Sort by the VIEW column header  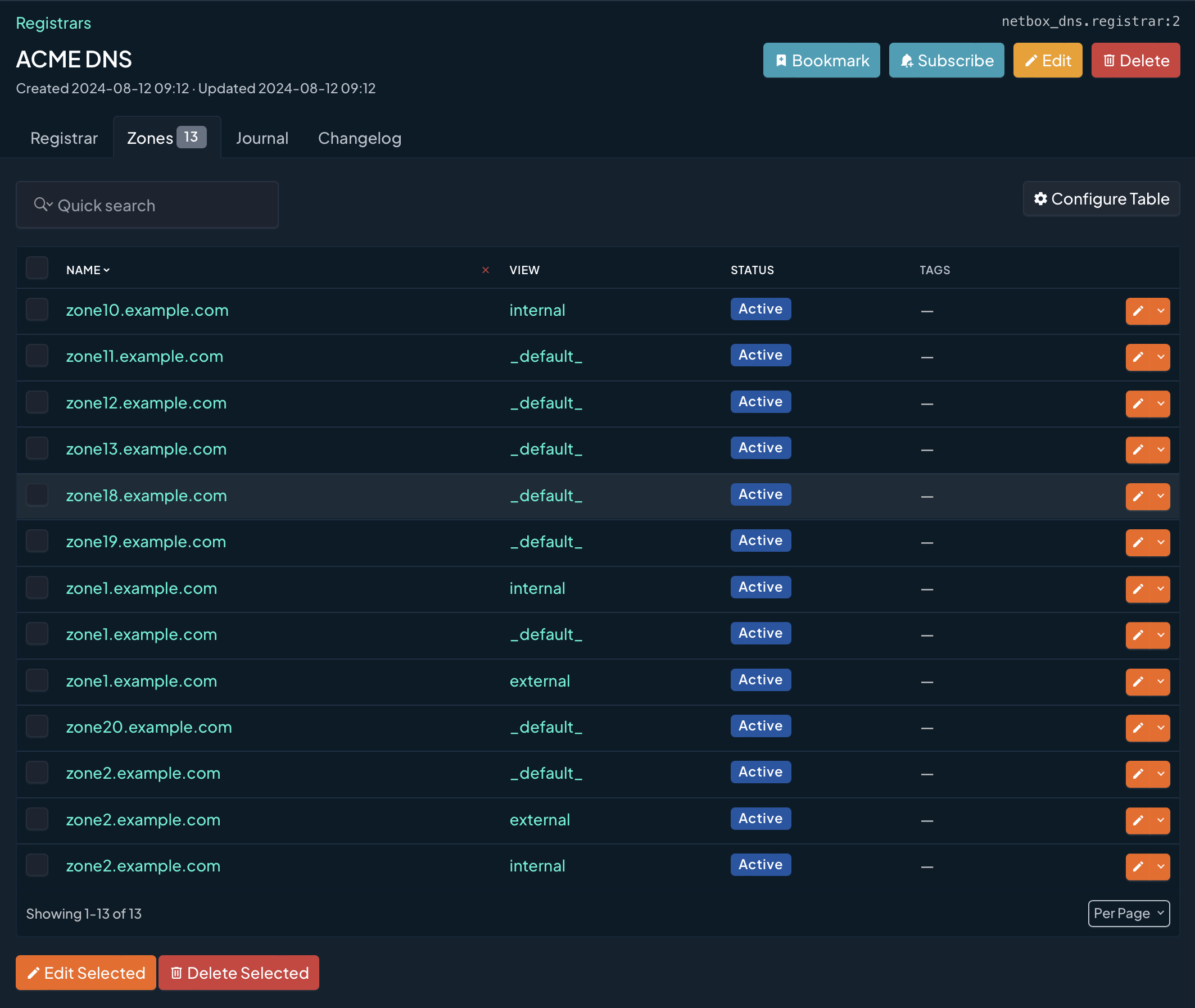pos(524,270)
